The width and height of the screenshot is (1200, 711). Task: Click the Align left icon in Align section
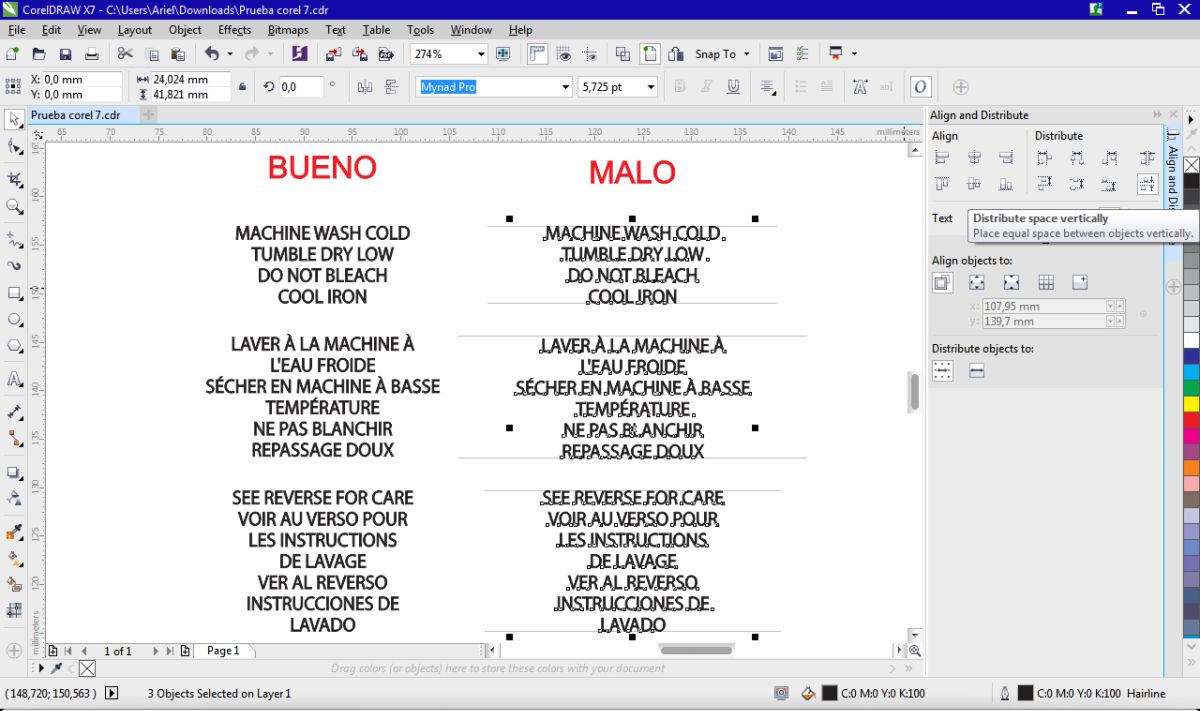coord(941,158)
